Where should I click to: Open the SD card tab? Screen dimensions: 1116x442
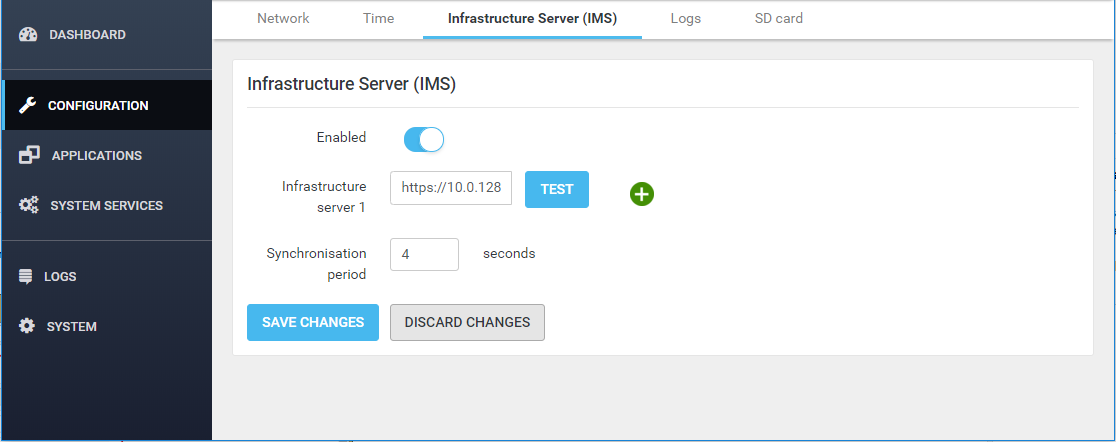click(778, 19)
